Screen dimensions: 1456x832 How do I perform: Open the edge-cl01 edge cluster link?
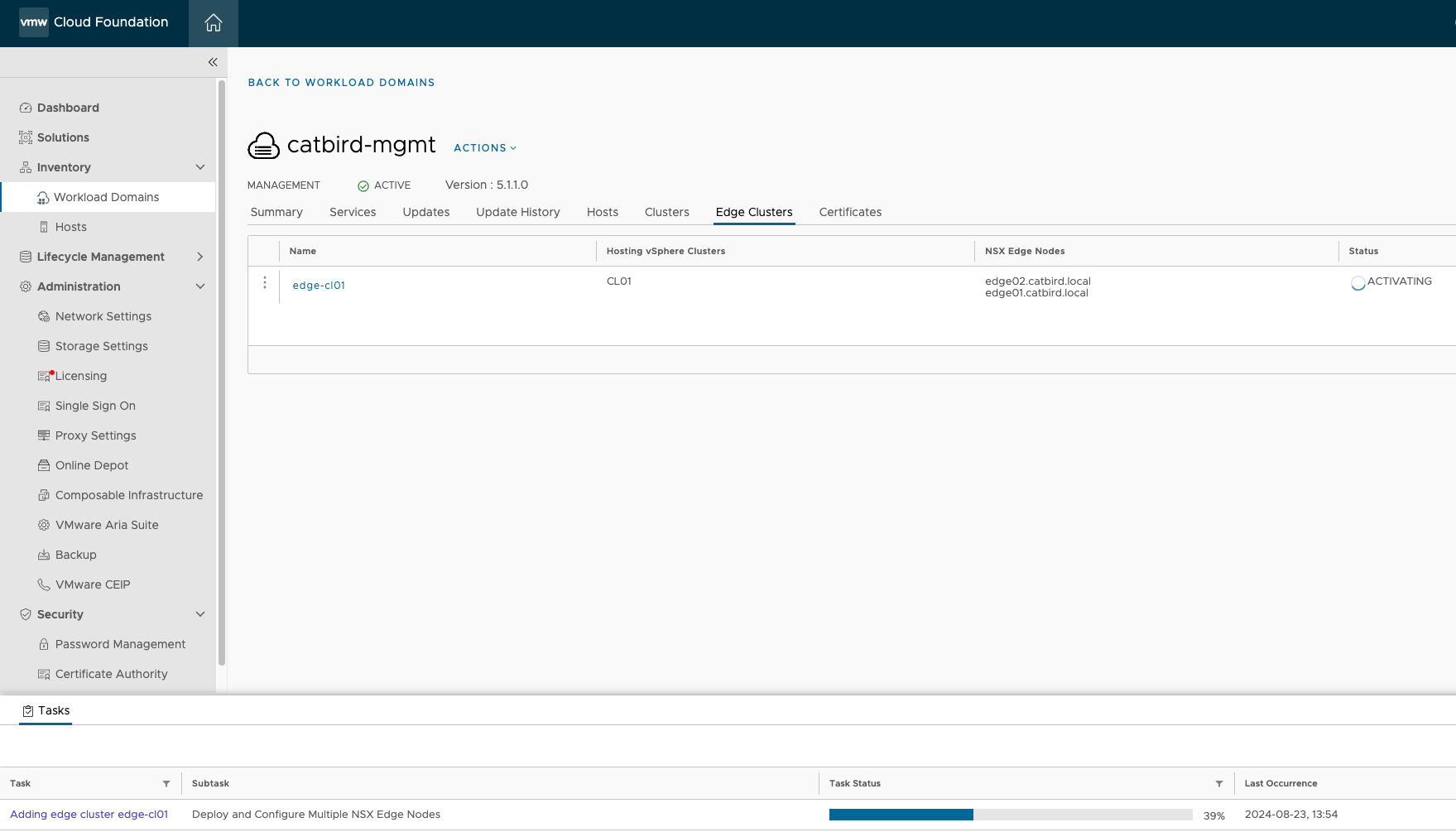click(x=319, y=286)
